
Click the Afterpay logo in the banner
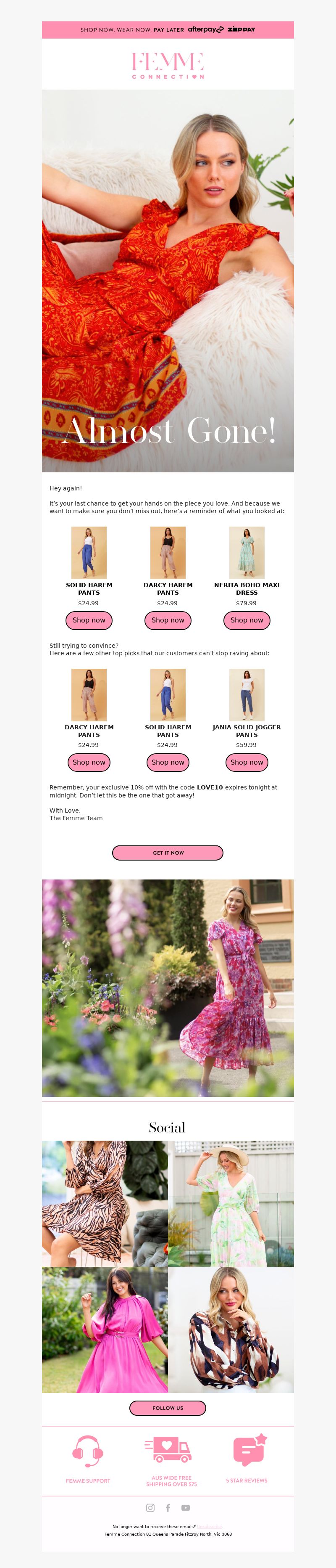(x=205, y=29)
